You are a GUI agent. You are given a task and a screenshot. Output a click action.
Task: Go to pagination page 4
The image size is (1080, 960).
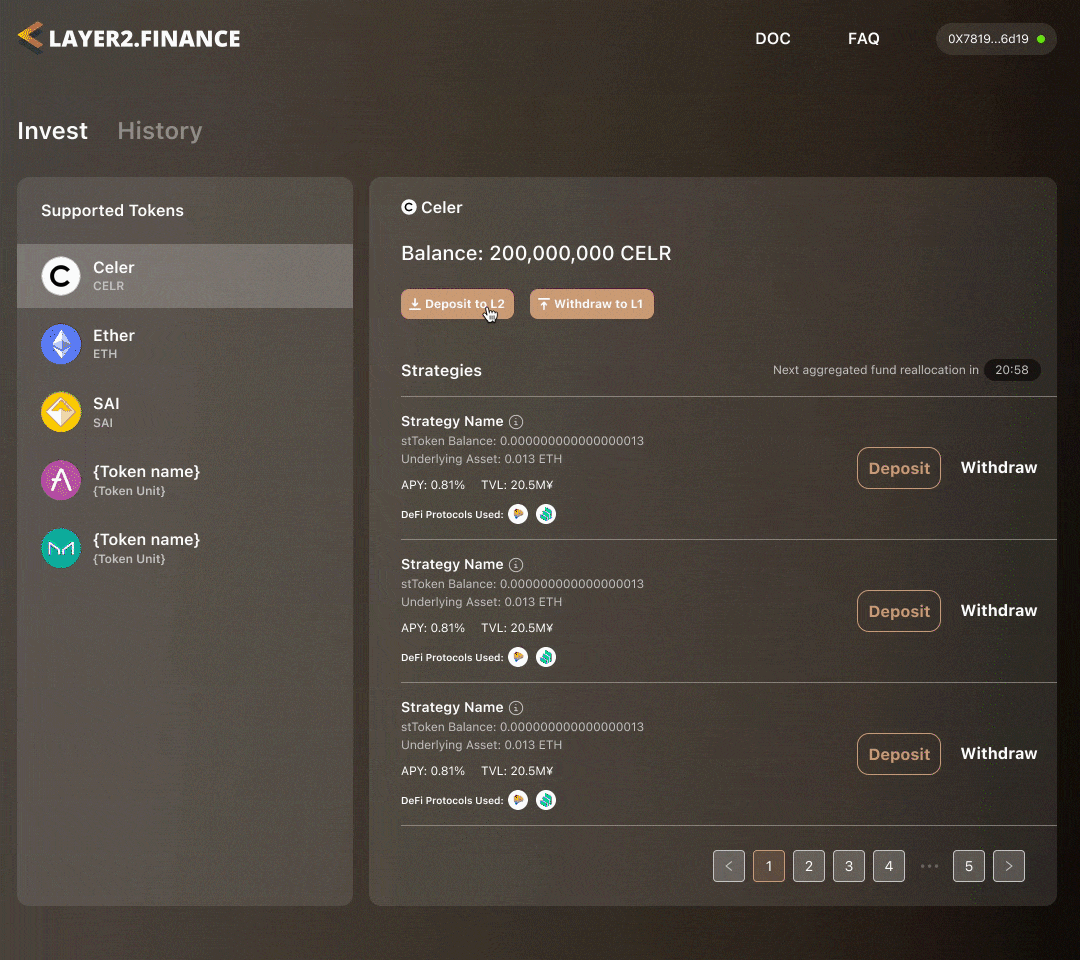coord(889,866)
